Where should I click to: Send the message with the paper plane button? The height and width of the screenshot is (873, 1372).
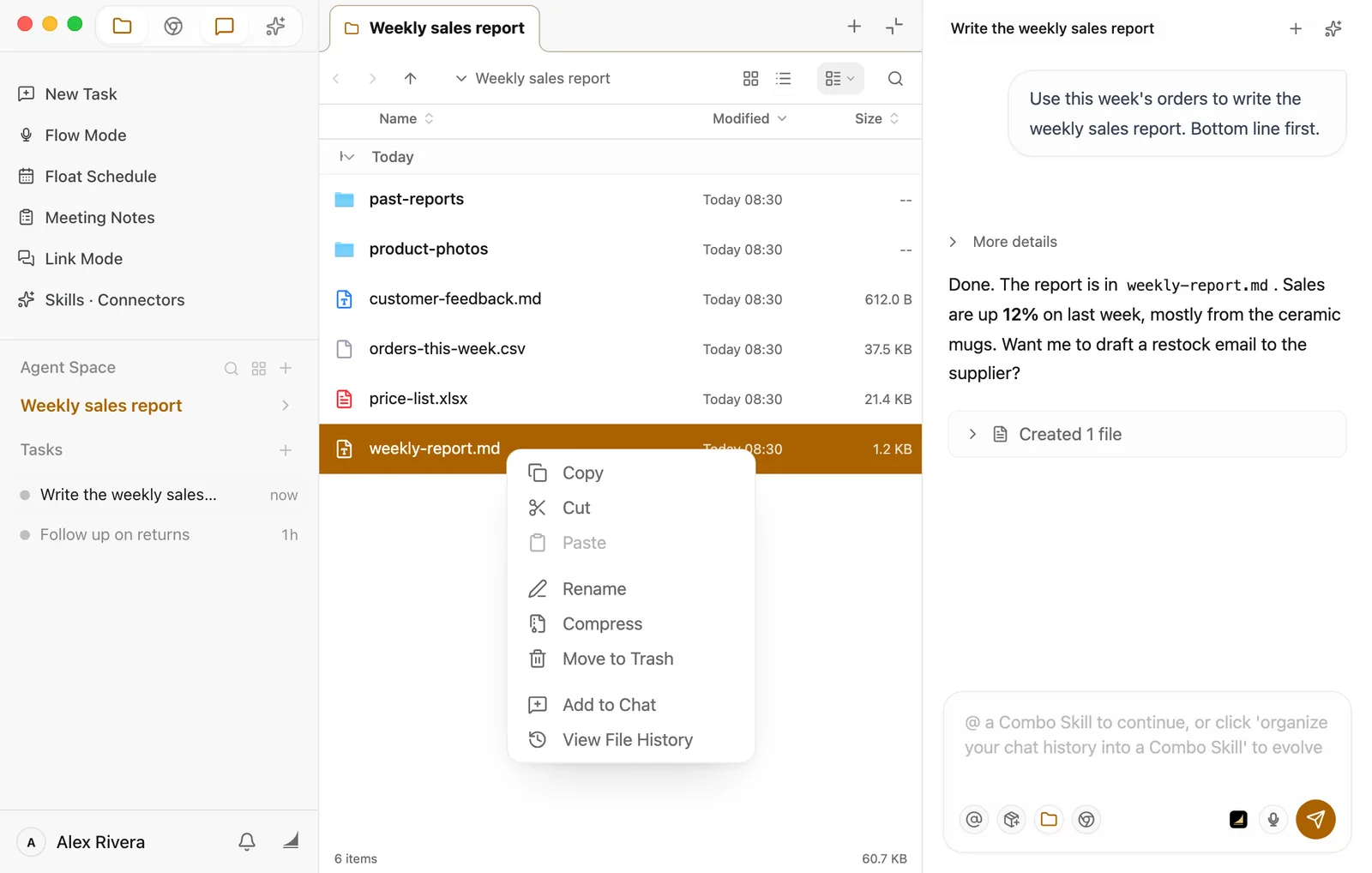click(x=1315, y=819)
